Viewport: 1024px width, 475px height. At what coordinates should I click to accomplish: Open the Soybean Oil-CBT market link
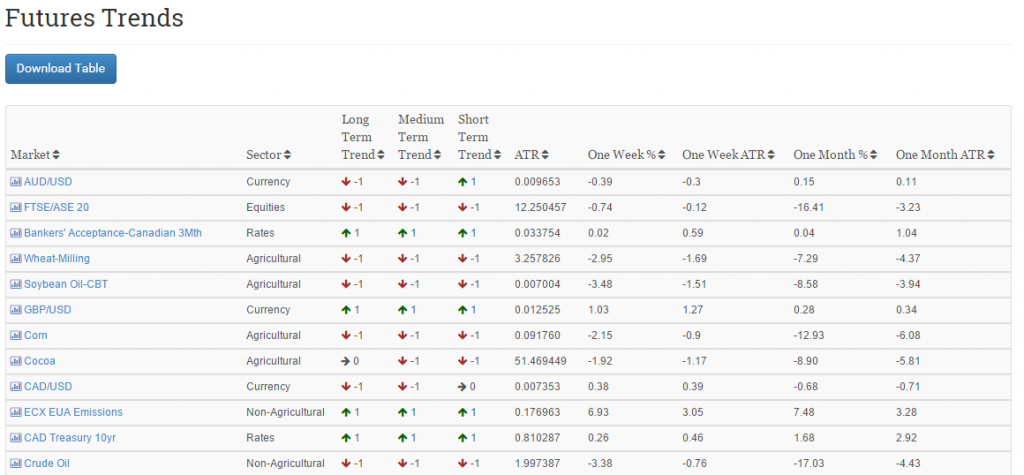(66, 284)
